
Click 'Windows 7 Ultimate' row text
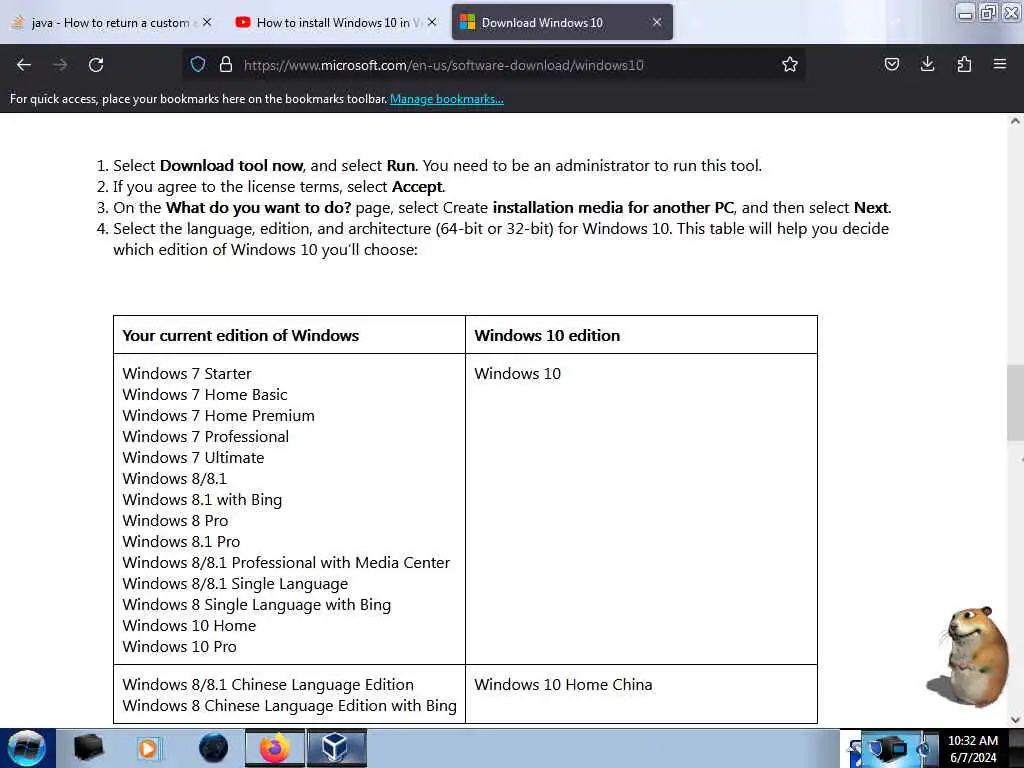click(x=193, y=457)
